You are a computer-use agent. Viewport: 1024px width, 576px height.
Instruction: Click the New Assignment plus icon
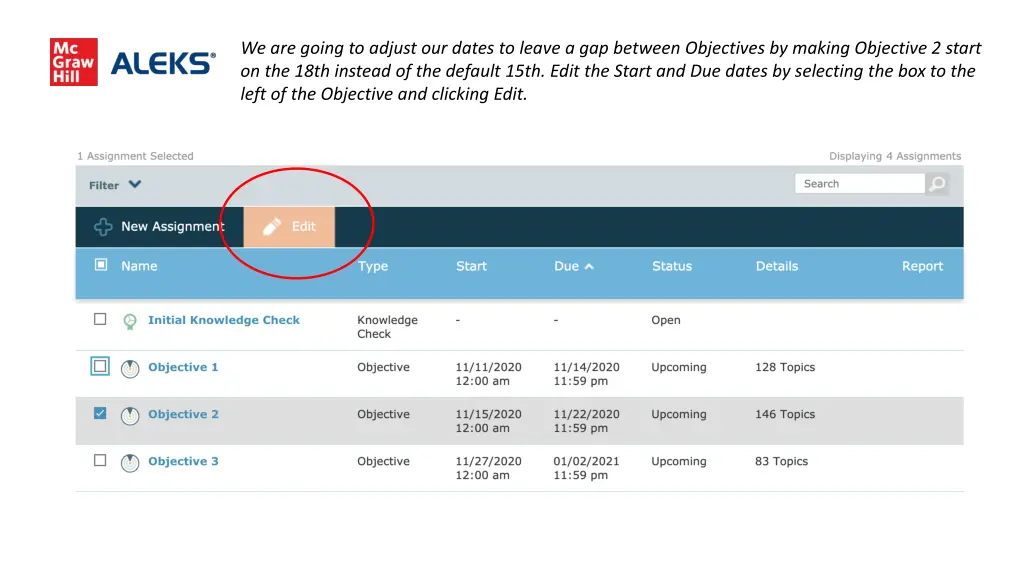pyautogui.click(x=103, y=227)
